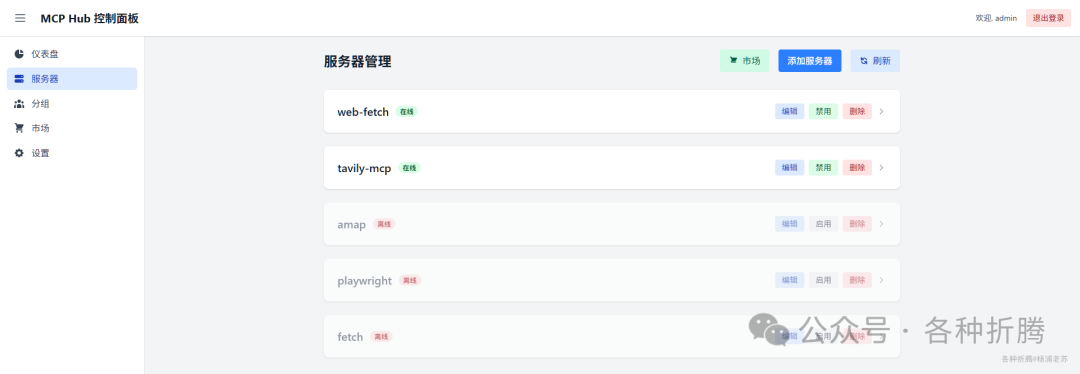Image resolution: width=1080 pixels, height=374 pixels.
Task: Click the 服务器管理 heading
Action: pyautogui.click(x=357, y=61)
